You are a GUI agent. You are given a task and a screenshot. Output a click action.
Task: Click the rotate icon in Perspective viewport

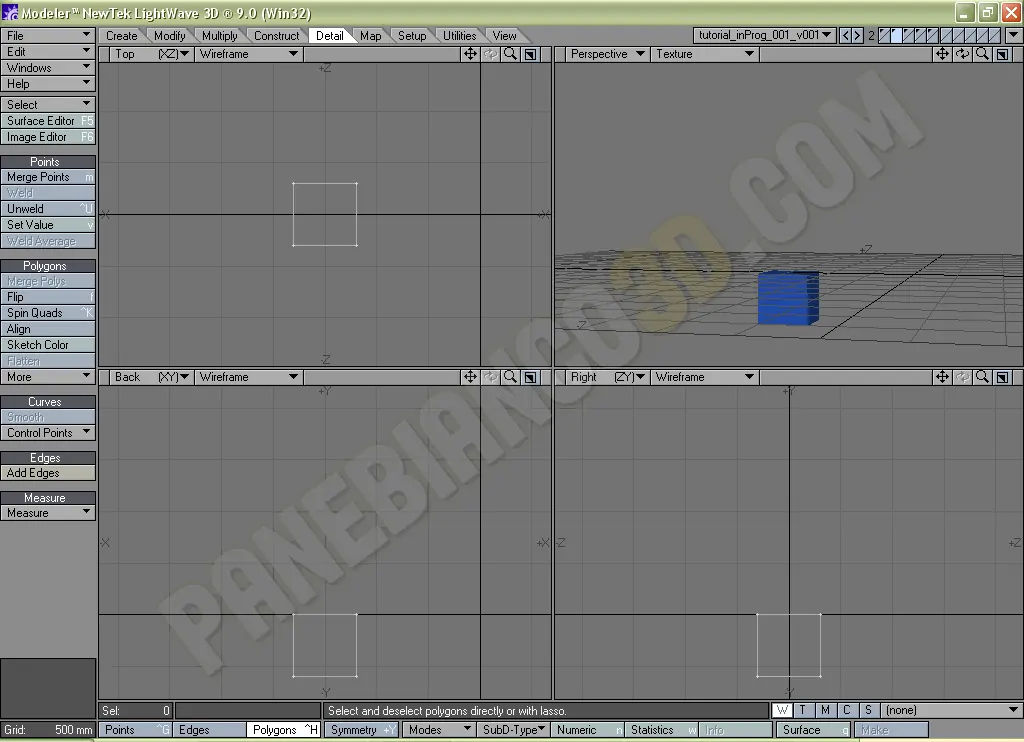(962, 54)
